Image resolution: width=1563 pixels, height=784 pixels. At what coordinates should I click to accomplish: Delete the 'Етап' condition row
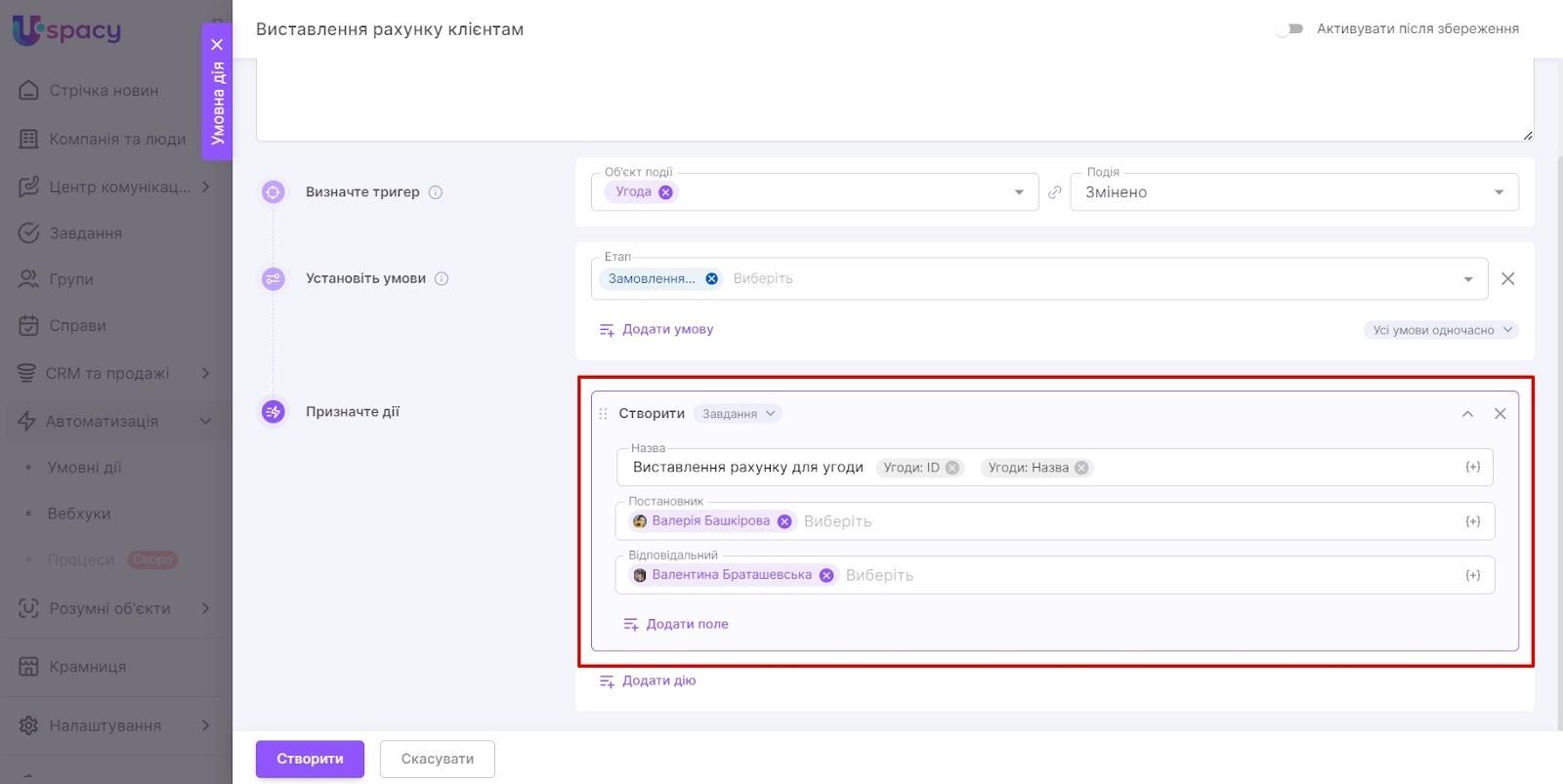coord(1507,279)
